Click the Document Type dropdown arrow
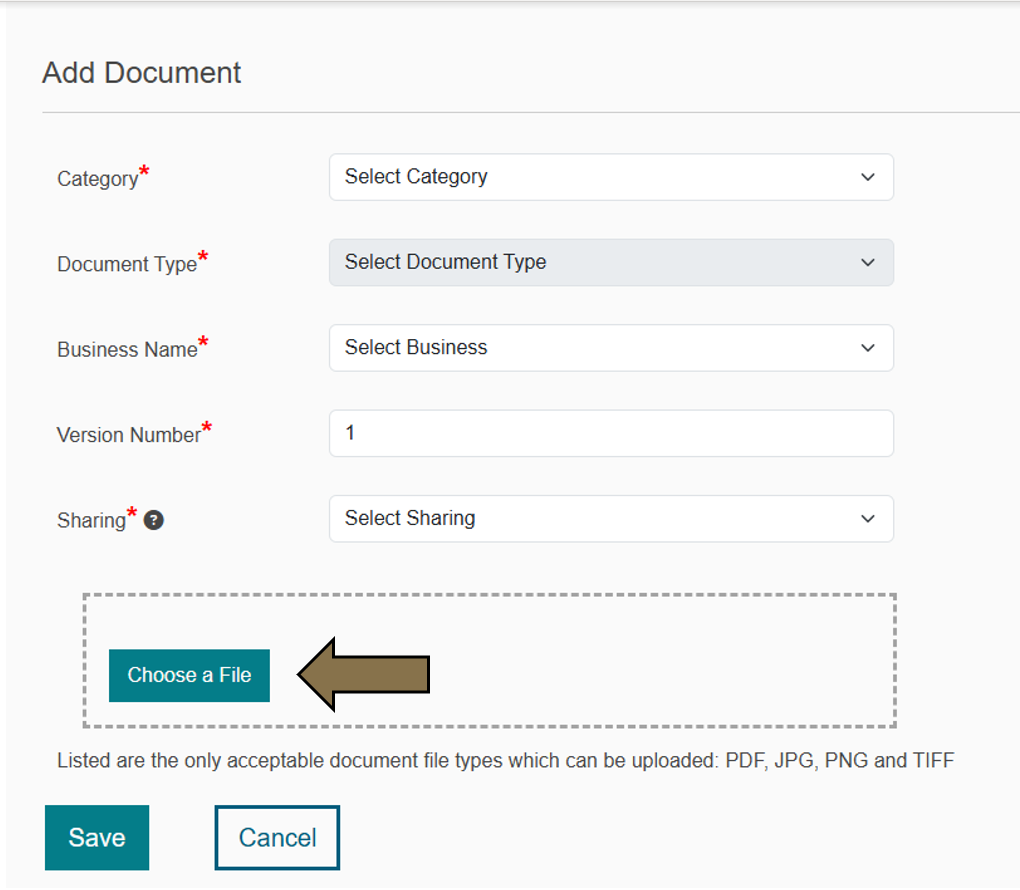This screenshot has width=1020, height=890. (868, 262)
